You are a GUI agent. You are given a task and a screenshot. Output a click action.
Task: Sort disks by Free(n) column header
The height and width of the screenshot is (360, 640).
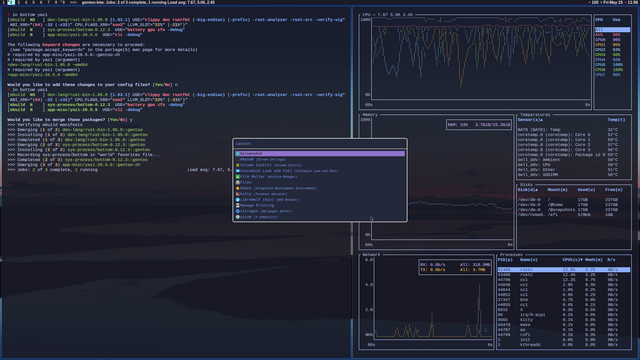tap(613, 189)
